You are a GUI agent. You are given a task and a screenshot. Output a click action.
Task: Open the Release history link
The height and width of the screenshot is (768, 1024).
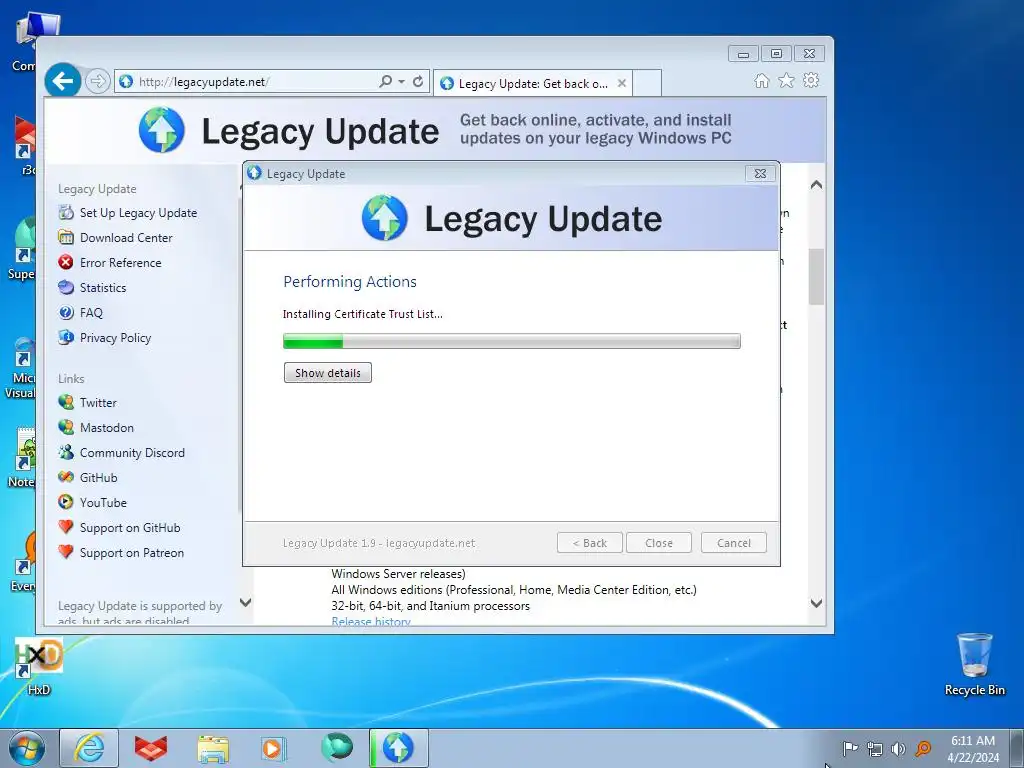370,621
